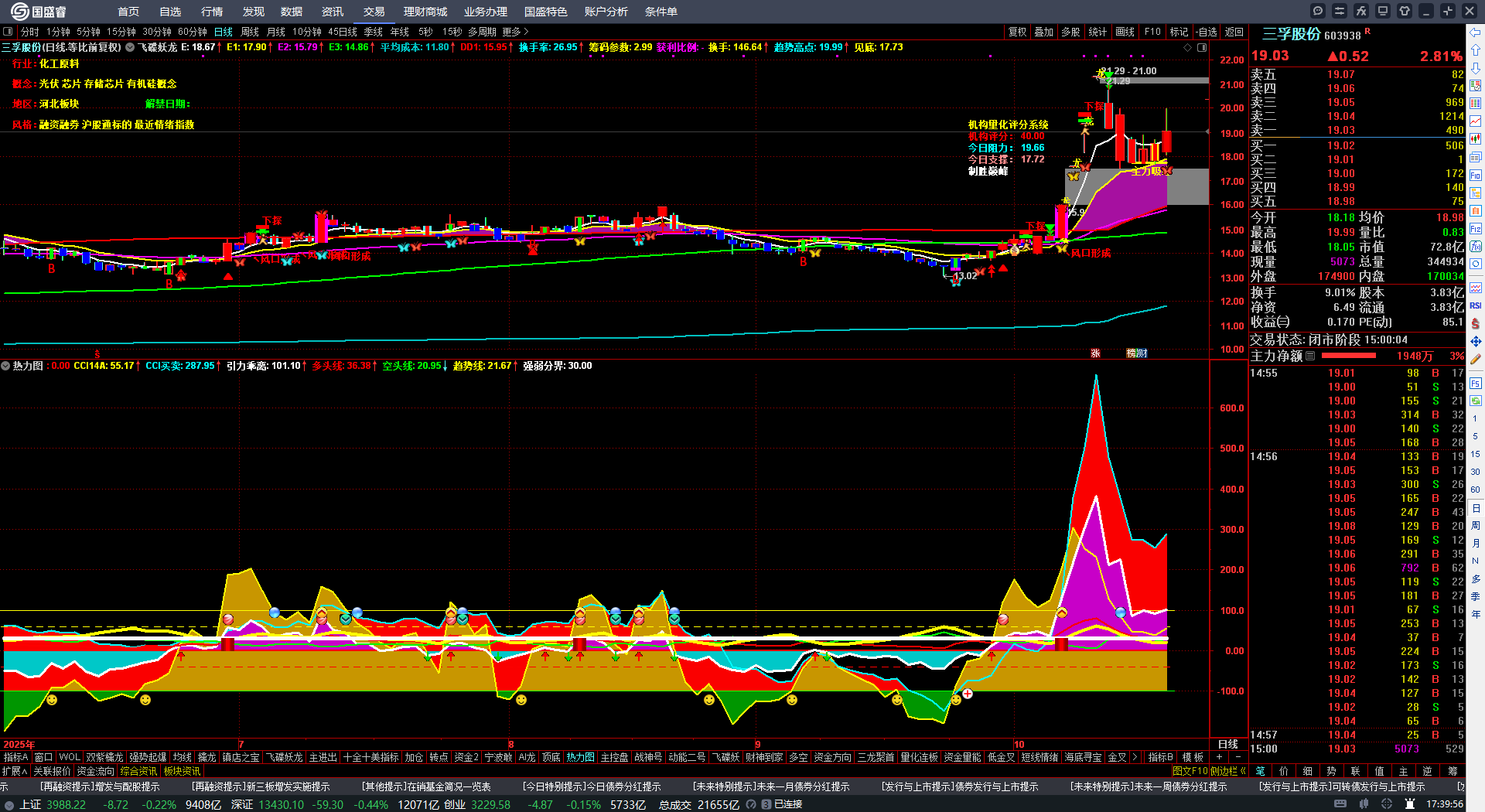Switch to the 周线 period tab

tap(250, 32)
